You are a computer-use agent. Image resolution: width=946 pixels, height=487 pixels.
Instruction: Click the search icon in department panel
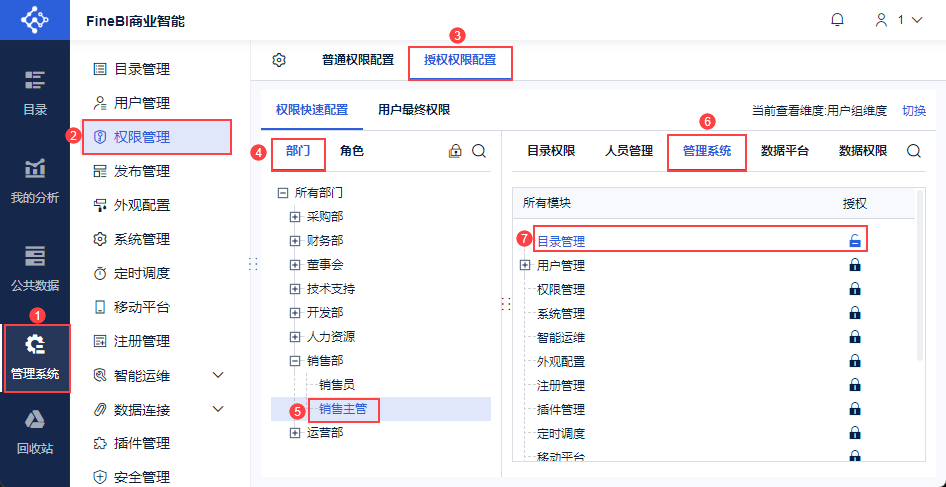click(x=479, y=151)
